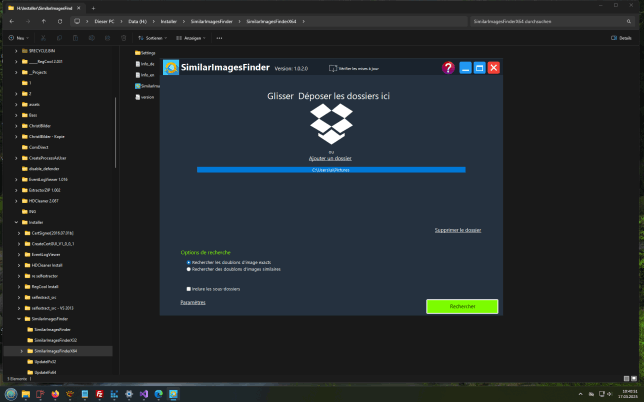This screenshot has height=402, width=644.
Task: Open FileZilla from the taskbar
Action: click(100, 394)
